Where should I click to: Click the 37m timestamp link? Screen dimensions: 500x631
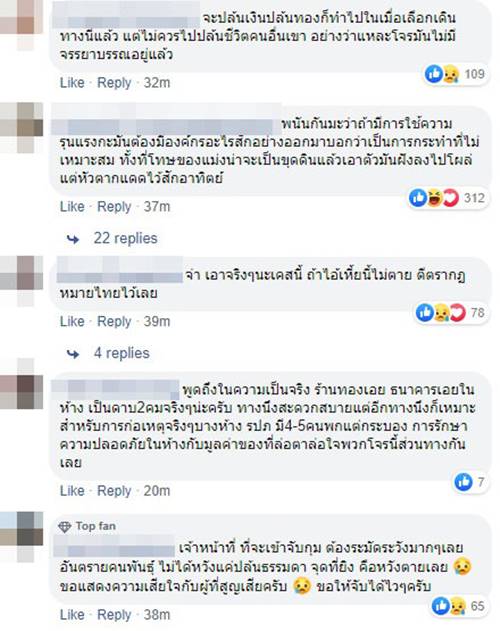[157, 207]
